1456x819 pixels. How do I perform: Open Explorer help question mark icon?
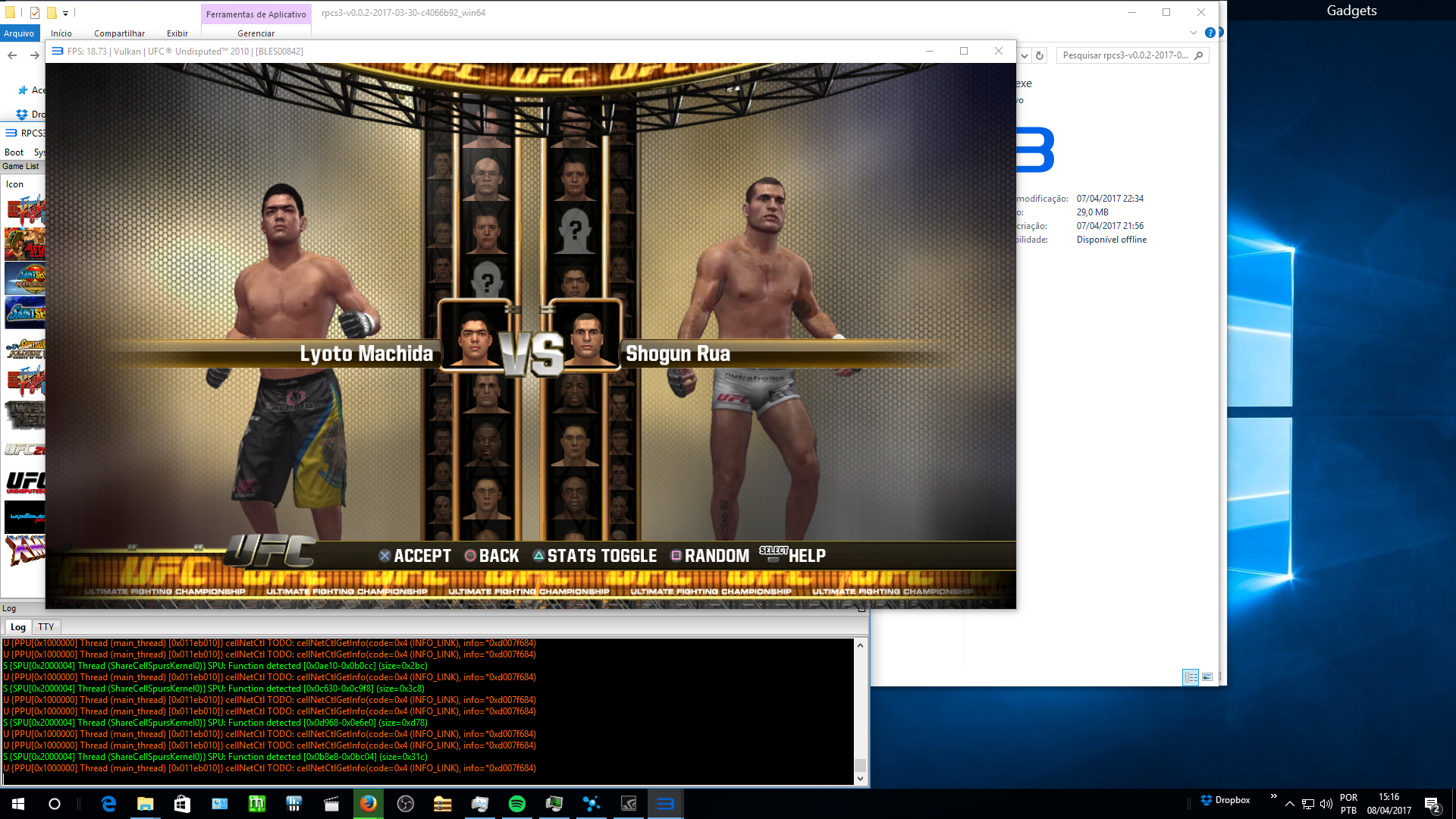(1210, 33)
